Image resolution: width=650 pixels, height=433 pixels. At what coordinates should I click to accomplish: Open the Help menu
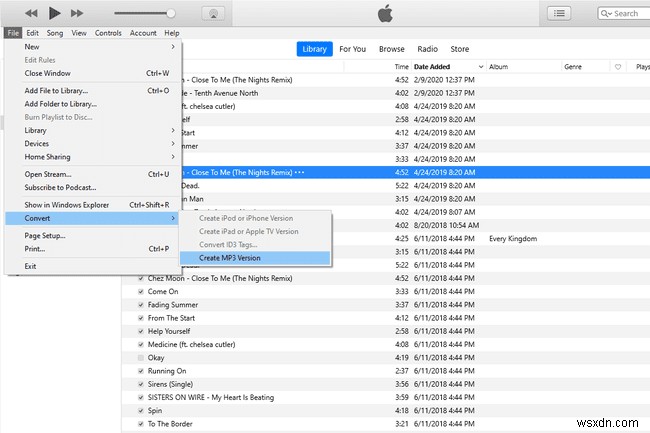tap(172, 33)
